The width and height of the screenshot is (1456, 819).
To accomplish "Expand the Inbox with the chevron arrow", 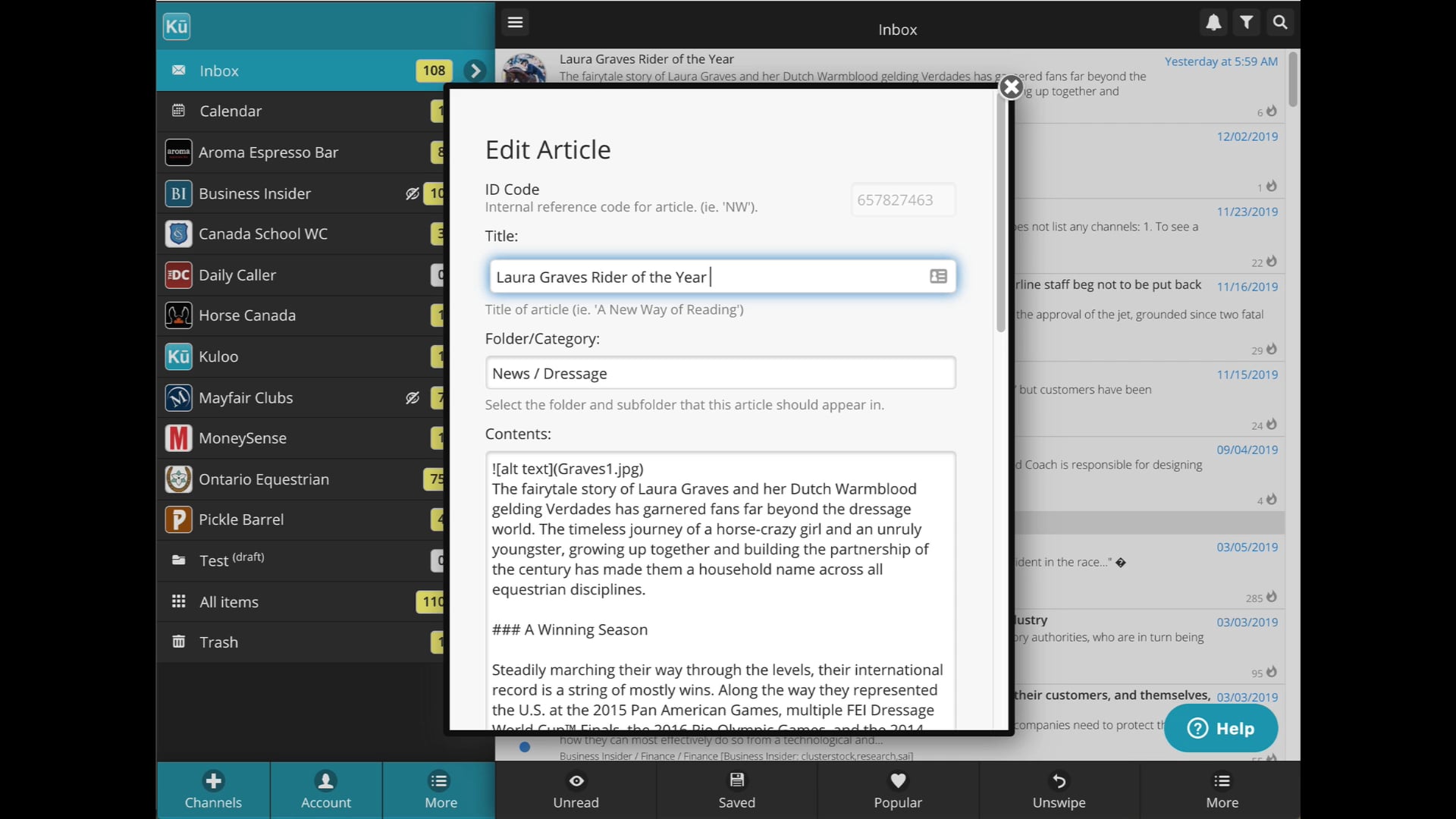I will pyautogui.click(x=475, y=71).
